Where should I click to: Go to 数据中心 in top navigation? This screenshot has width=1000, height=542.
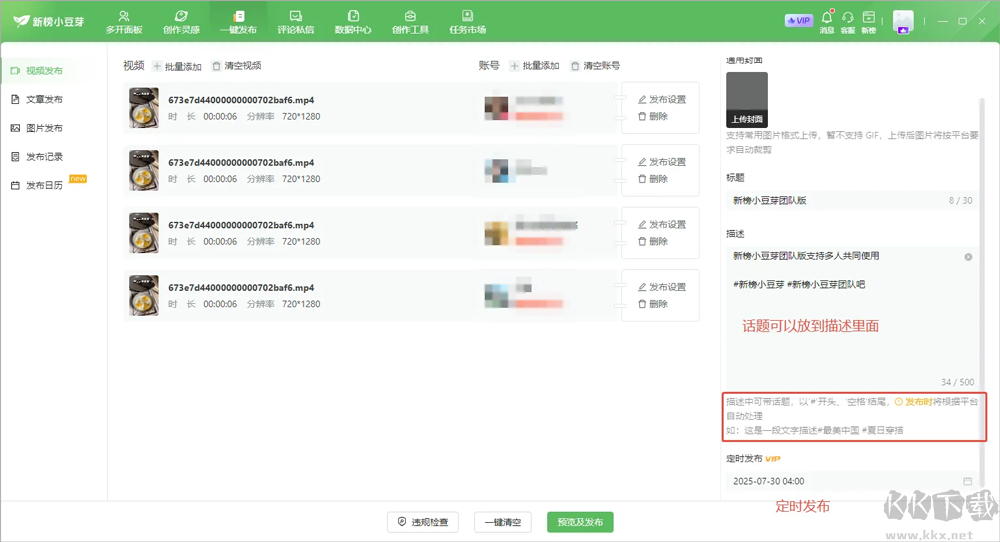pos(353,21)
